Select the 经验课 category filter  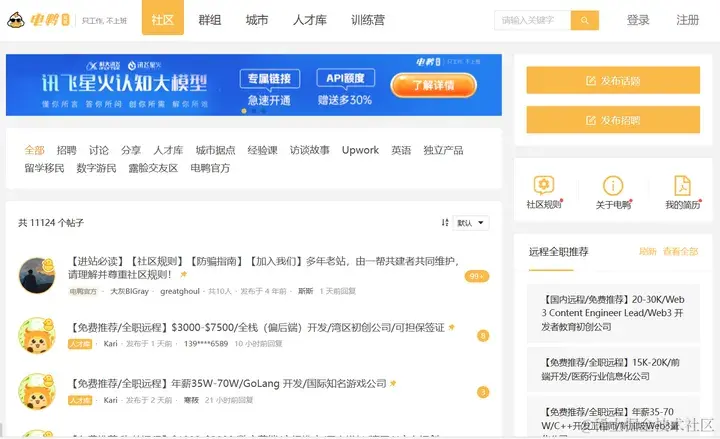pyautogui.click(x=263, y=150)
